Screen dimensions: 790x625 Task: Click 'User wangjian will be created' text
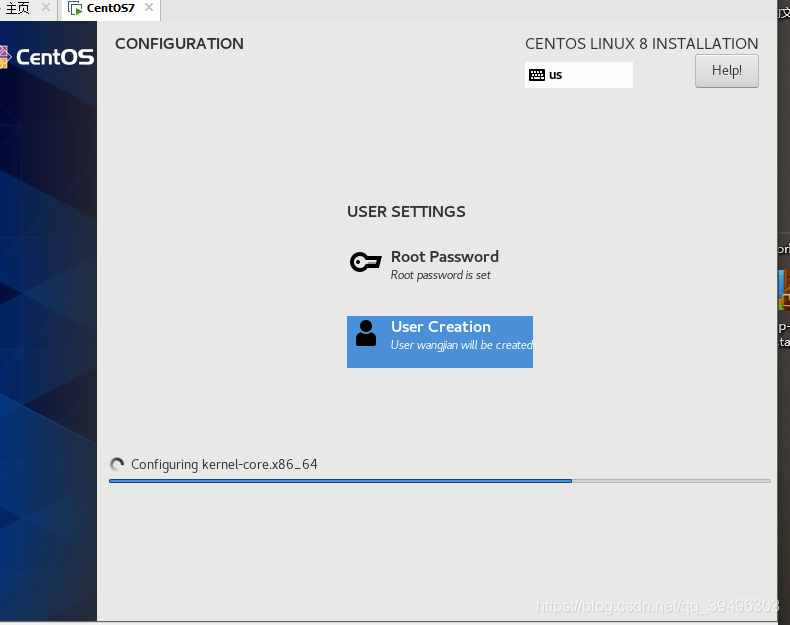click(x=462, y=345)
